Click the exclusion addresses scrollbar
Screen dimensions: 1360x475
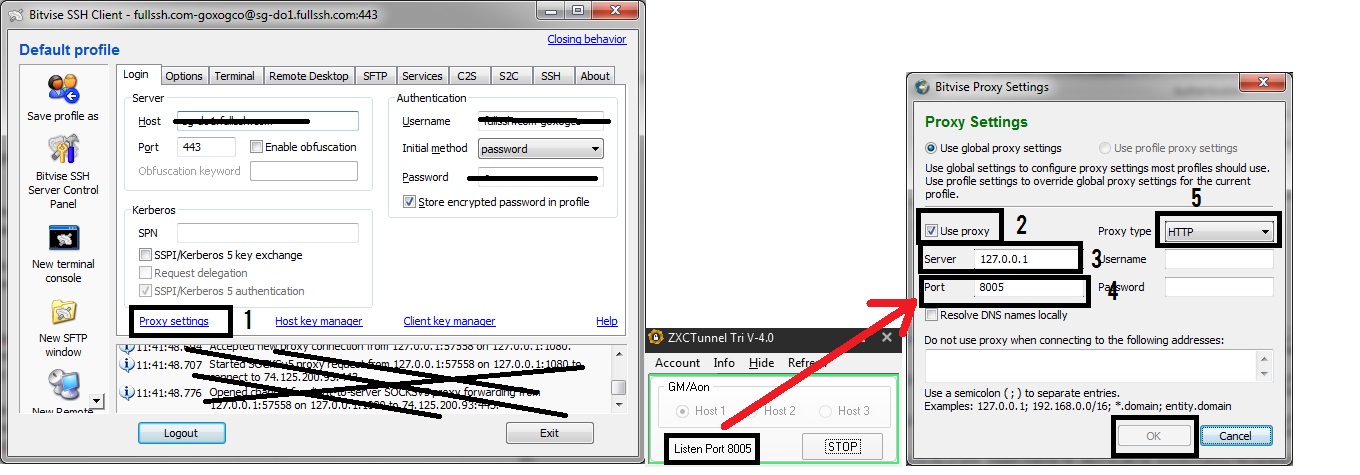[x=1266, y=365]
